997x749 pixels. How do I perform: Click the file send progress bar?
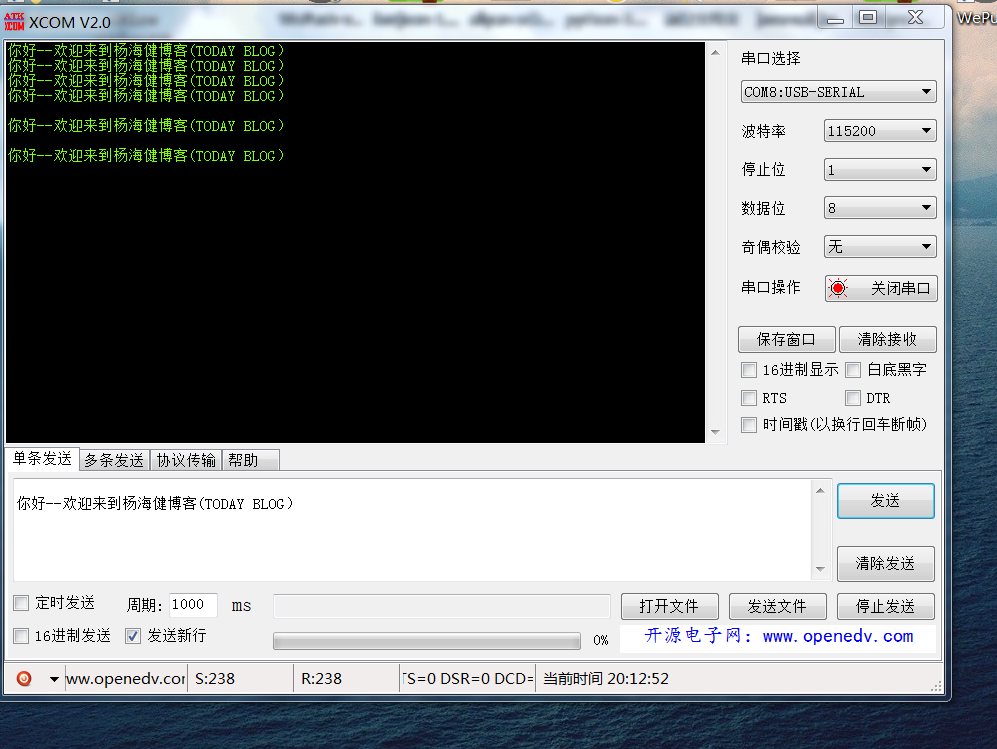click(427, 641)
